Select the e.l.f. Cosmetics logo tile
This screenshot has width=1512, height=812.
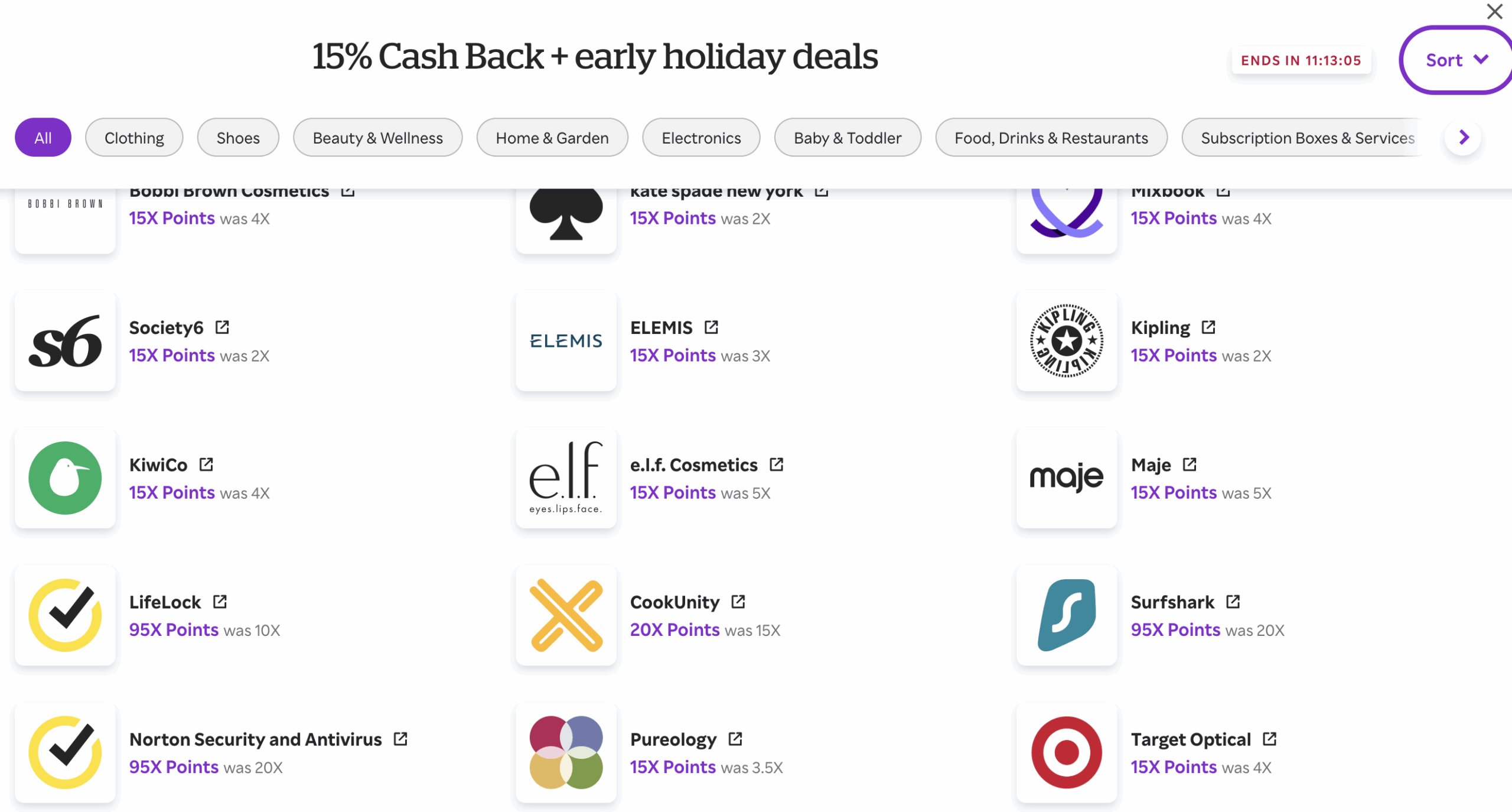566,478
